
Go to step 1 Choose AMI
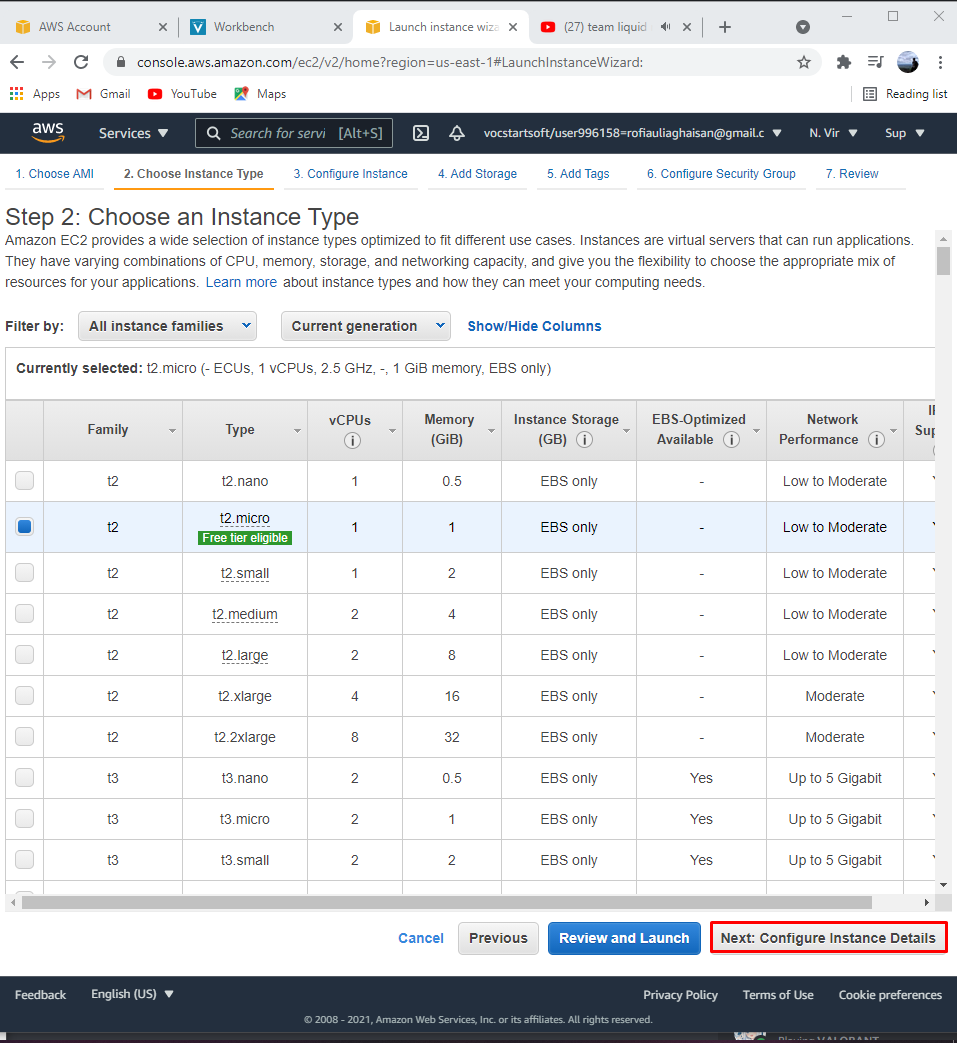(55, 174)
